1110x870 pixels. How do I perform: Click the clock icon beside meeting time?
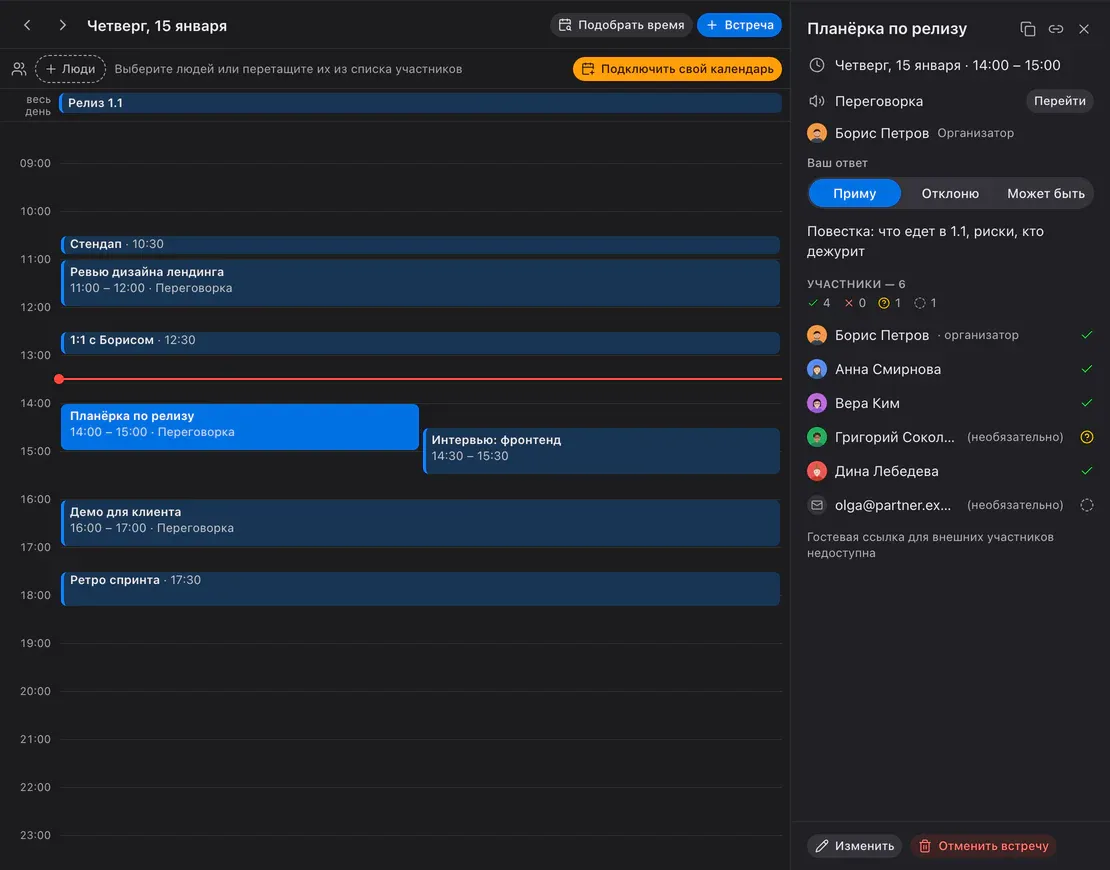pos(817,65)
